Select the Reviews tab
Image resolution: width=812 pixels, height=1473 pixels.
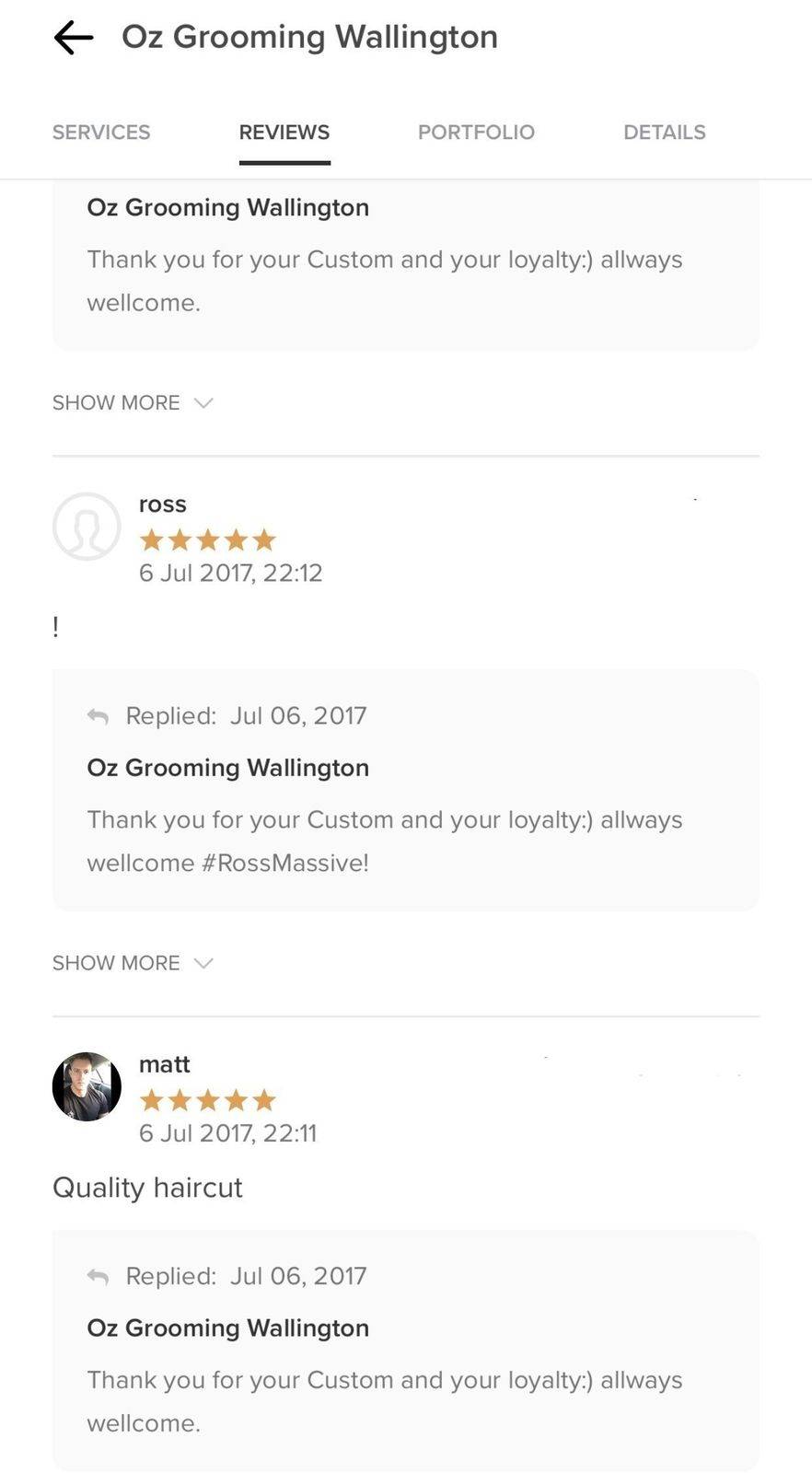[x=284, y=133]
